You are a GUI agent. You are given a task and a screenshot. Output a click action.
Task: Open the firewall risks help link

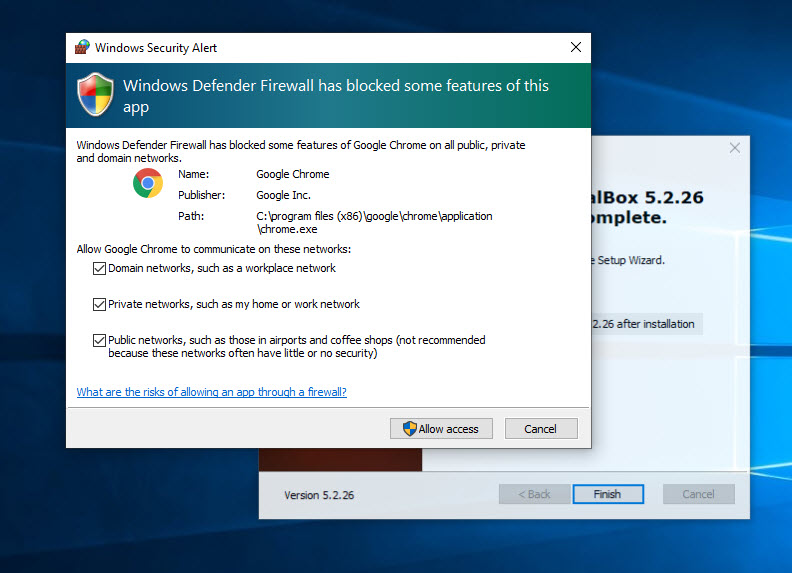point(212,392)
